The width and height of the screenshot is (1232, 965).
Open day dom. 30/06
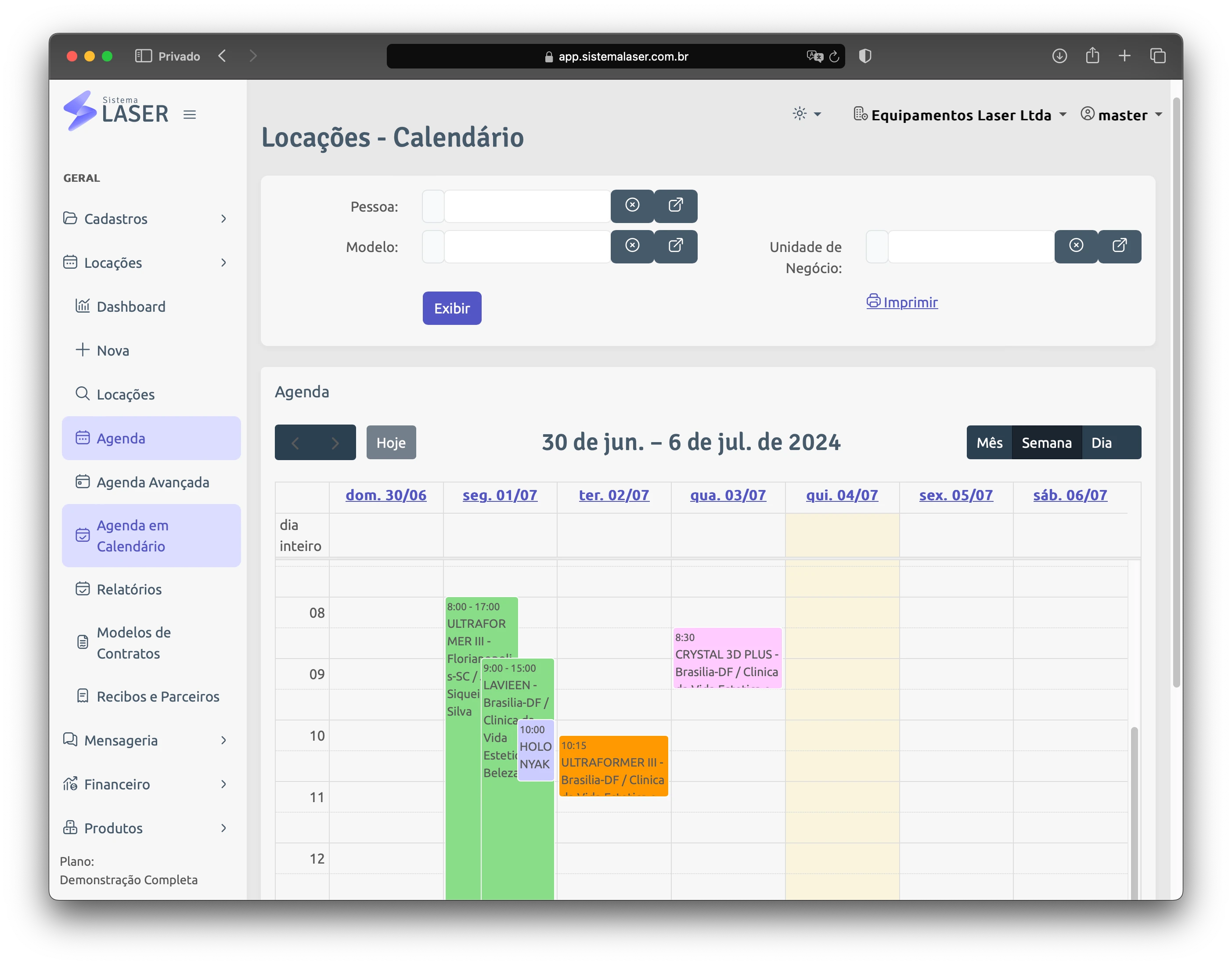386,495
